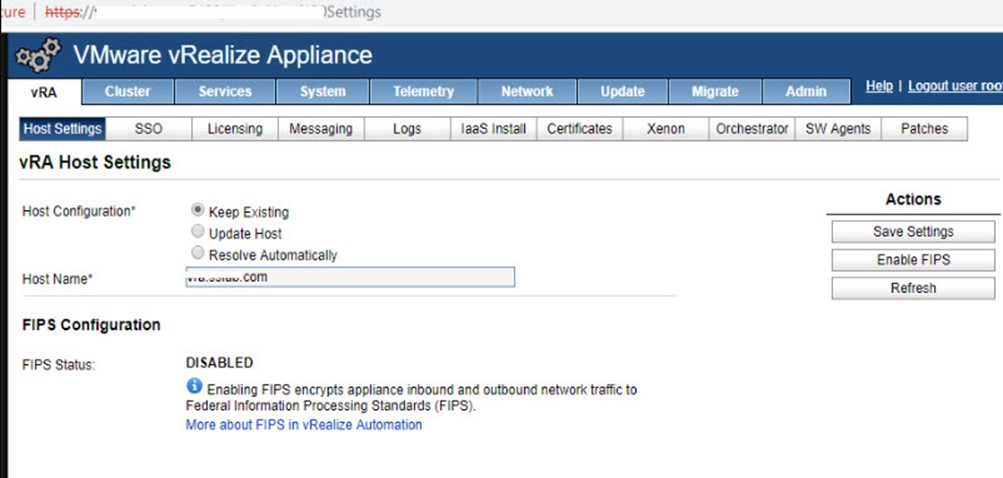Switch to the Network tab

527,92
